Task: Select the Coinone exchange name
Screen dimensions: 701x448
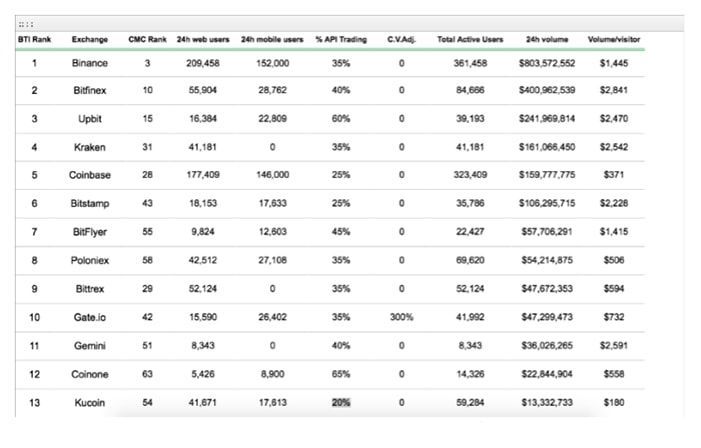Action: [x=90, y=374]
